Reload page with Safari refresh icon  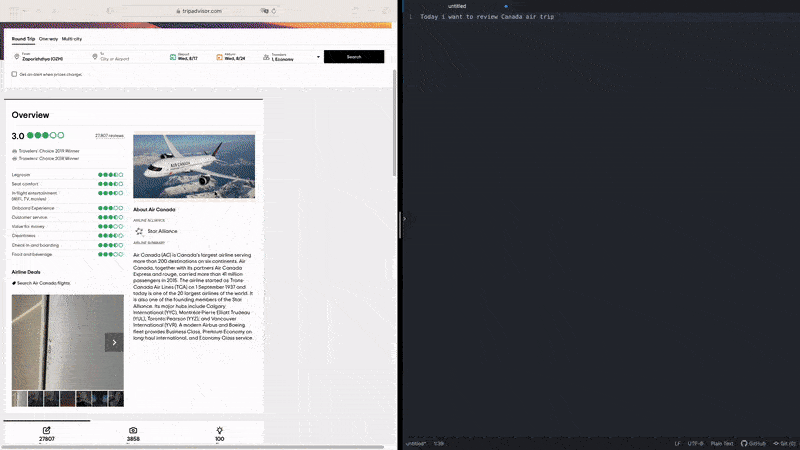coord(274,11)
